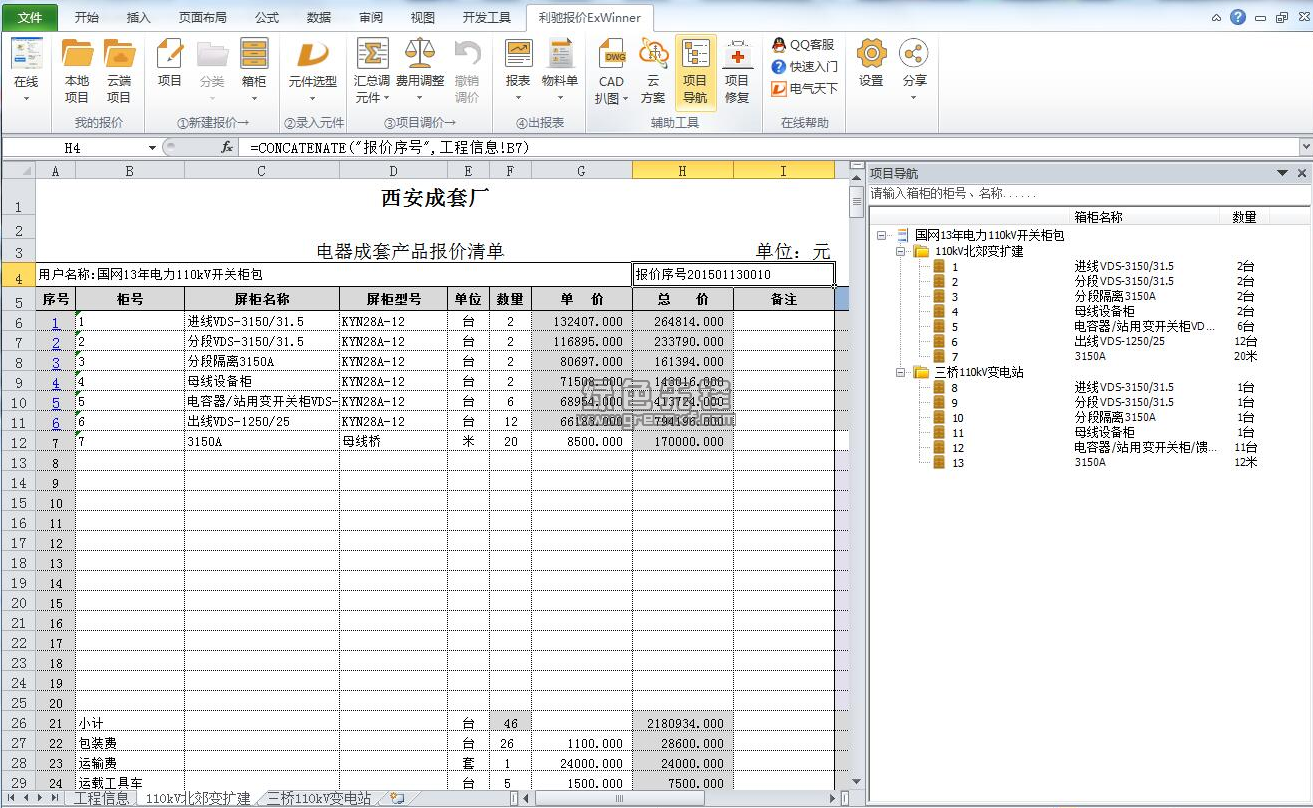Viewport: 1313px width, 808px height.
Task: Open the 云方案 cloud scheme icon
Action: 653,54
